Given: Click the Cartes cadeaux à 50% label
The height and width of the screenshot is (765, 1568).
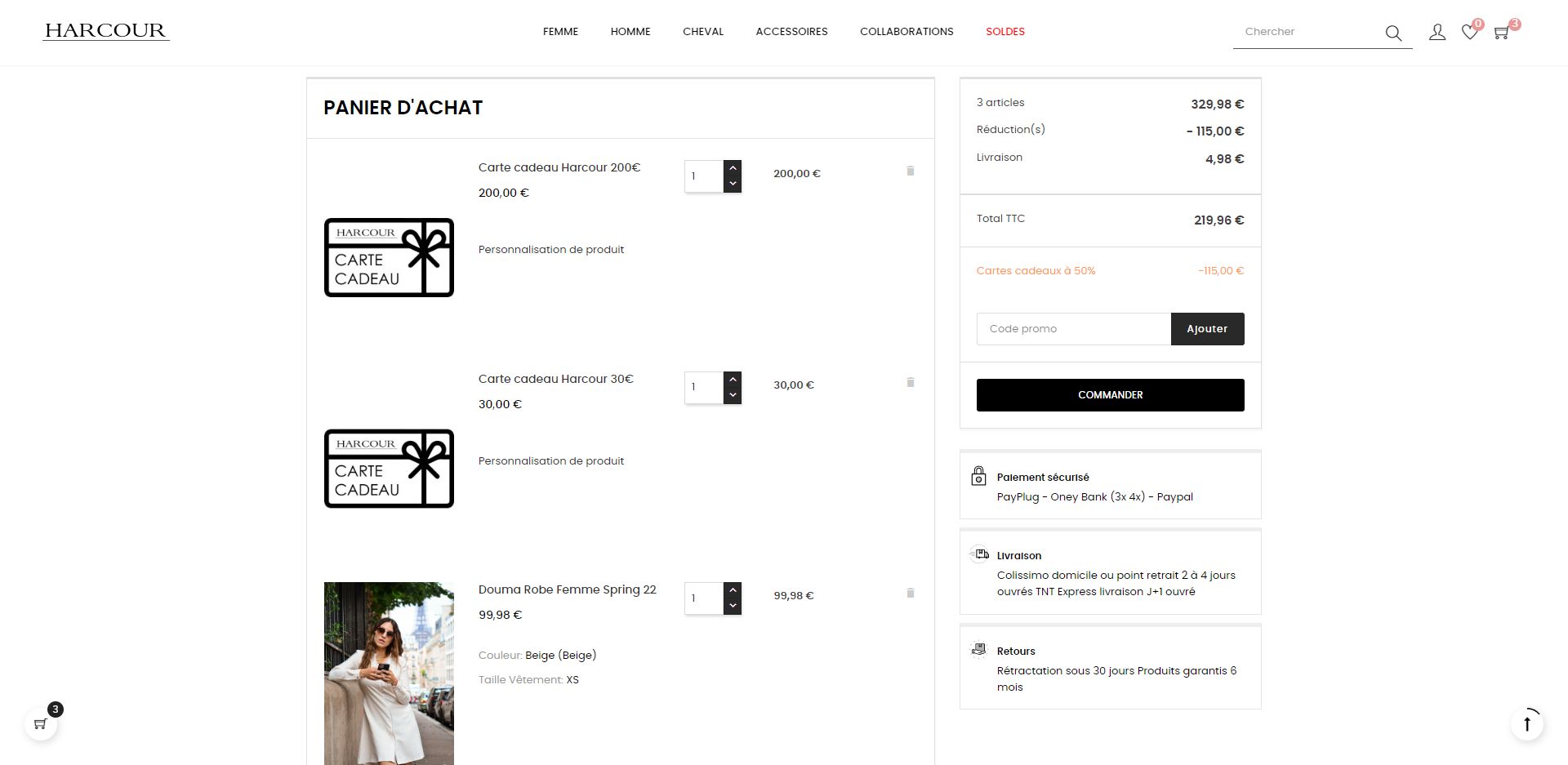Looking at the screenshot, I should [x=1036, y=271].
